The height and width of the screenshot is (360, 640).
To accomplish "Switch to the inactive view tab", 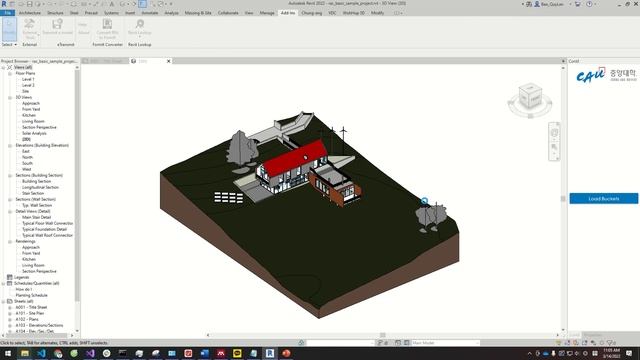I will point(105,61).
